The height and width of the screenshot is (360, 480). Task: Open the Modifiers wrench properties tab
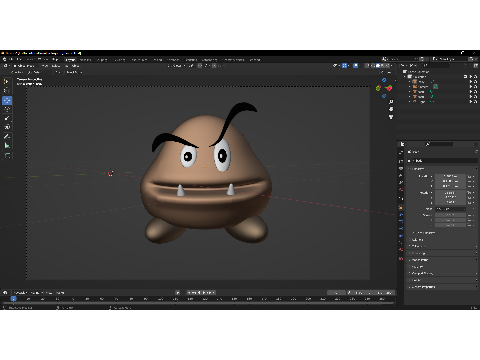tap(401, 215)
